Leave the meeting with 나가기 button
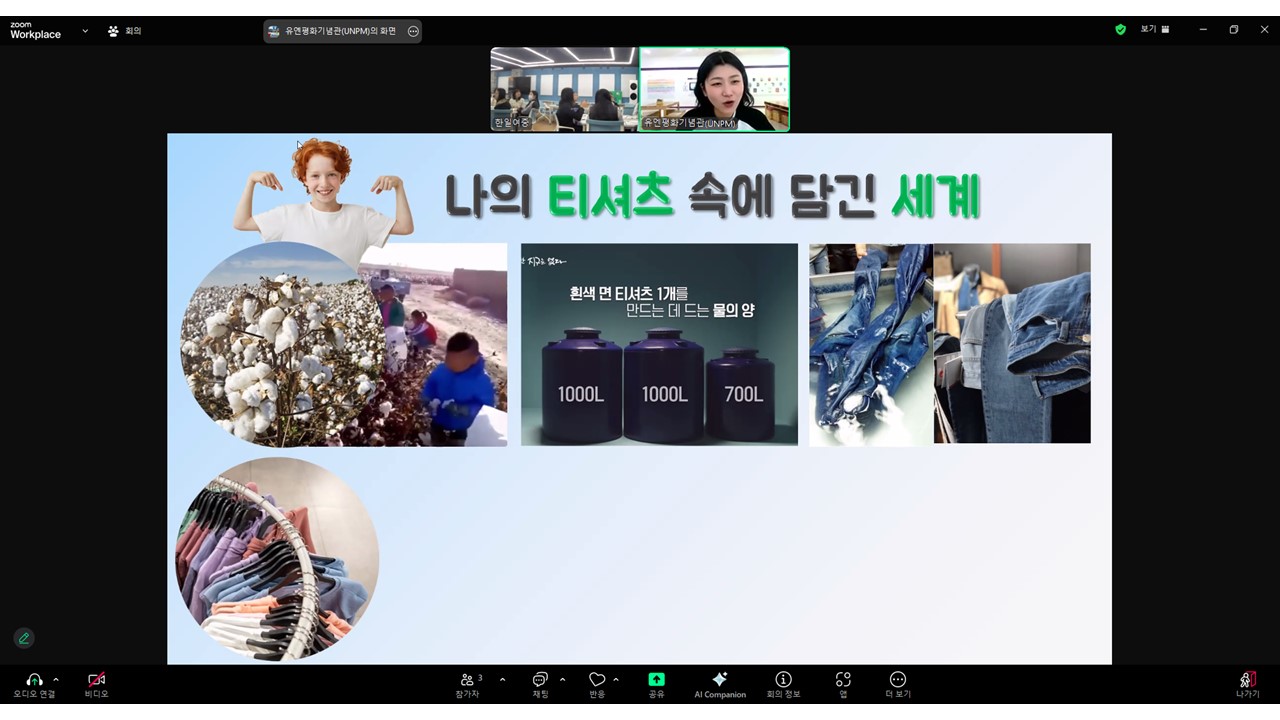Image resolution: width=1280 pixels, height=720 pixels. pyautogui.click(x=1247, y=682)
